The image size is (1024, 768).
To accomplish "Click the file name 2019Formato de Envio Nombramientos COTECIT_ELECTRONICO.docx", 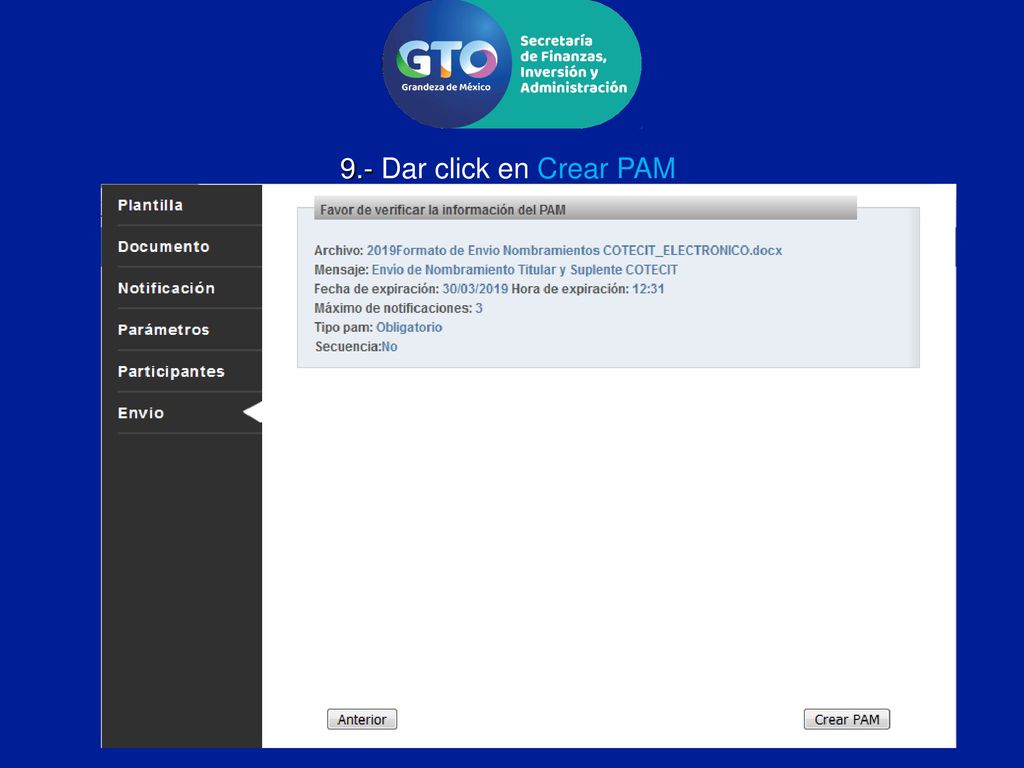I will (574, 250).
